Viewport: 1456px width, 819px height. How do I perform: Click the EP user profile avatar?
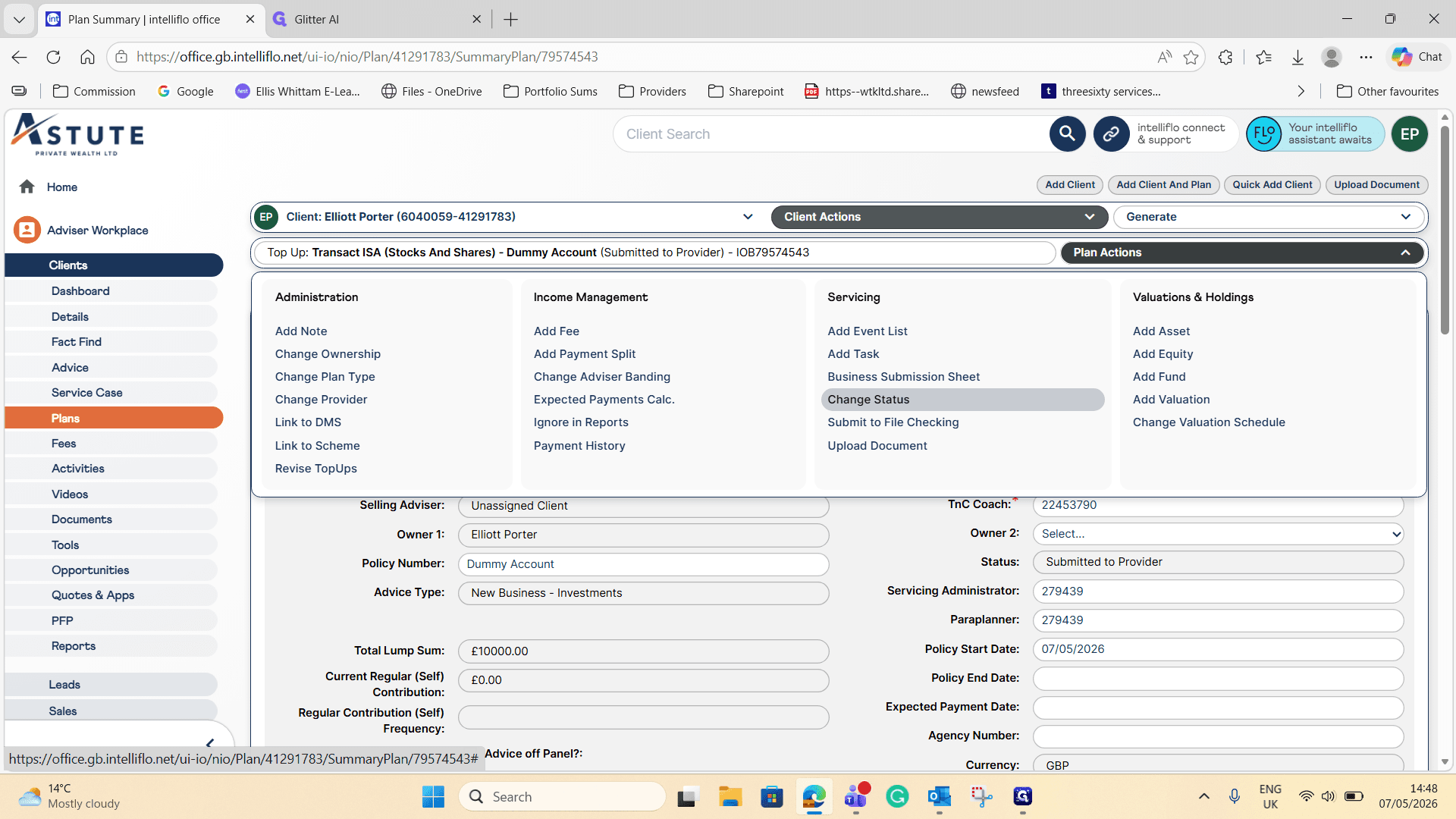click(1410, 134)
